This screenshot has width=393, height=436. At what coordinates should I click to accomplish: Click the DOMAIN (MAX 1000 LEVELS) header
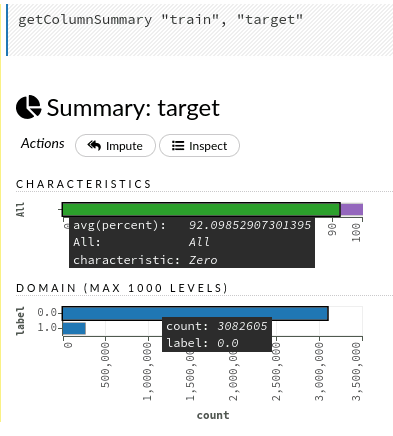pos(122,288)
